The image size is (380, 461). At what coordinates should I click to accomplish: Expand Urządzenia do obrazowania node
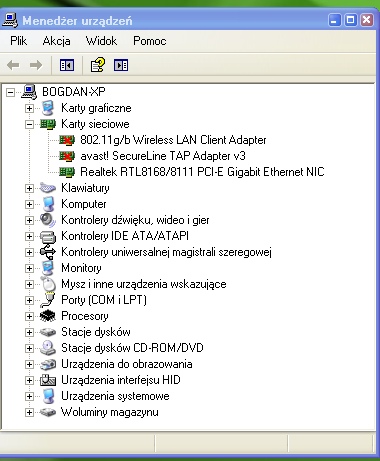(x=29, y=364)
